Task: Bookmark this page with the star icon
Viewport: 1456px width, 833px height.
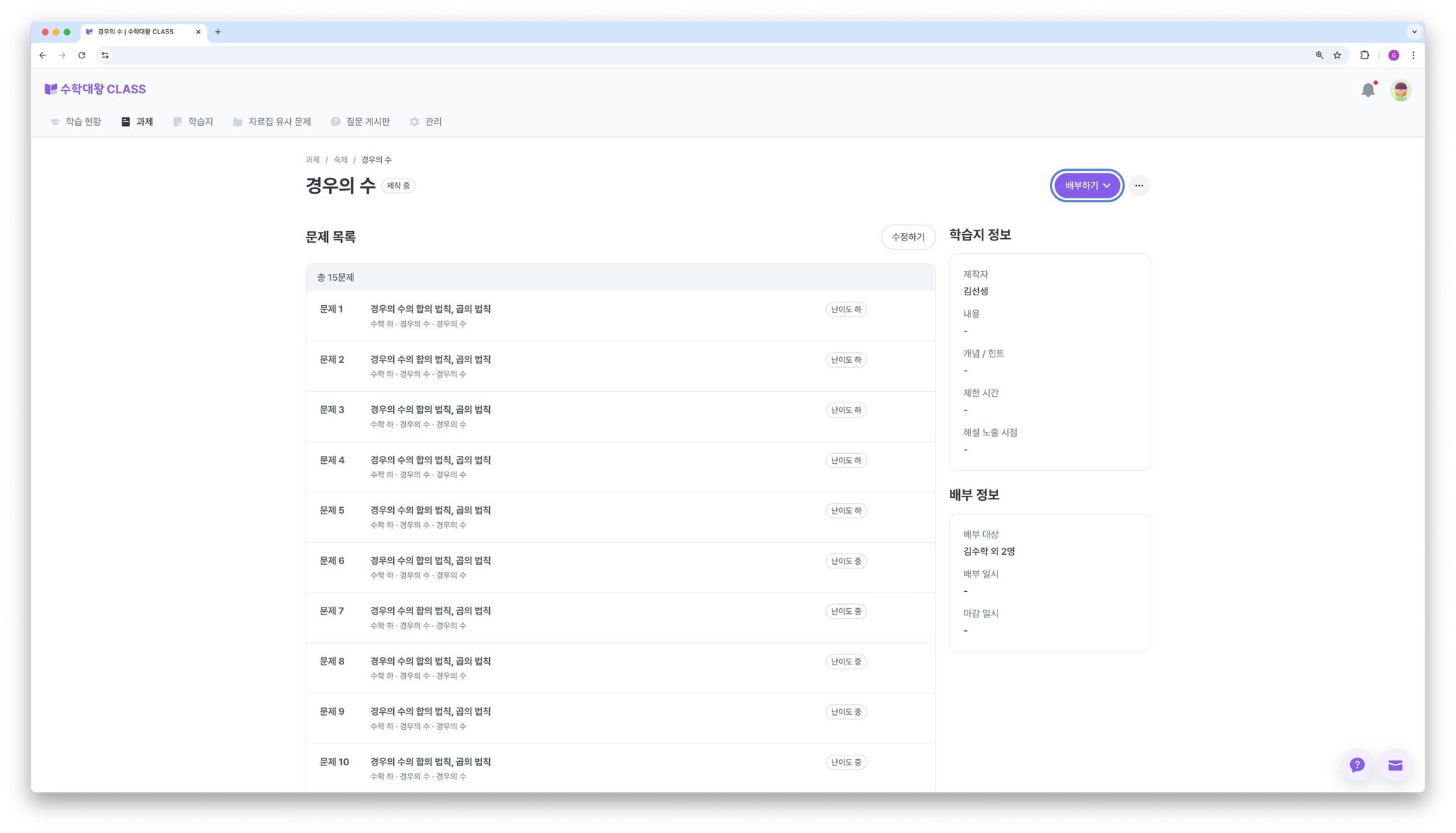Action: pos(1337,55)
